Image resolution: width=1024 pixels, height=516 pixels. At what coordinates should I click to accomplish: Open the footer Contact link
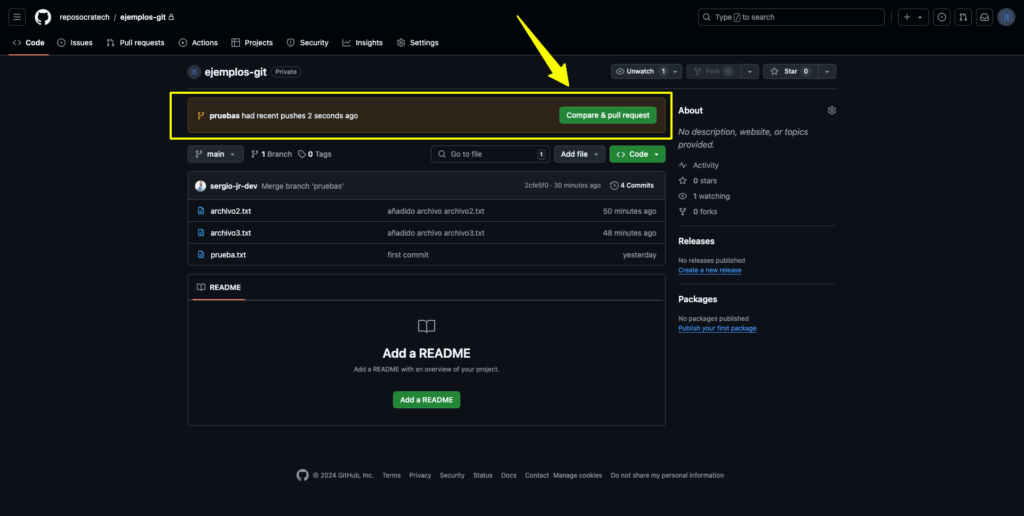point(537,476)
